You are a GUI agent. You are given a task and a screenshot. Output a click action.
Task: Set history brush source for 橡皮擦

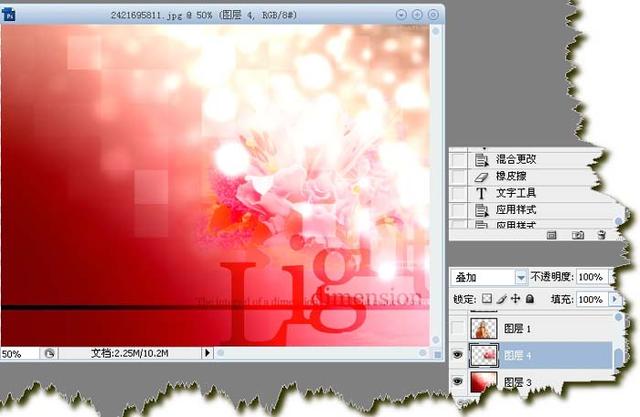[x=458, y=176]
